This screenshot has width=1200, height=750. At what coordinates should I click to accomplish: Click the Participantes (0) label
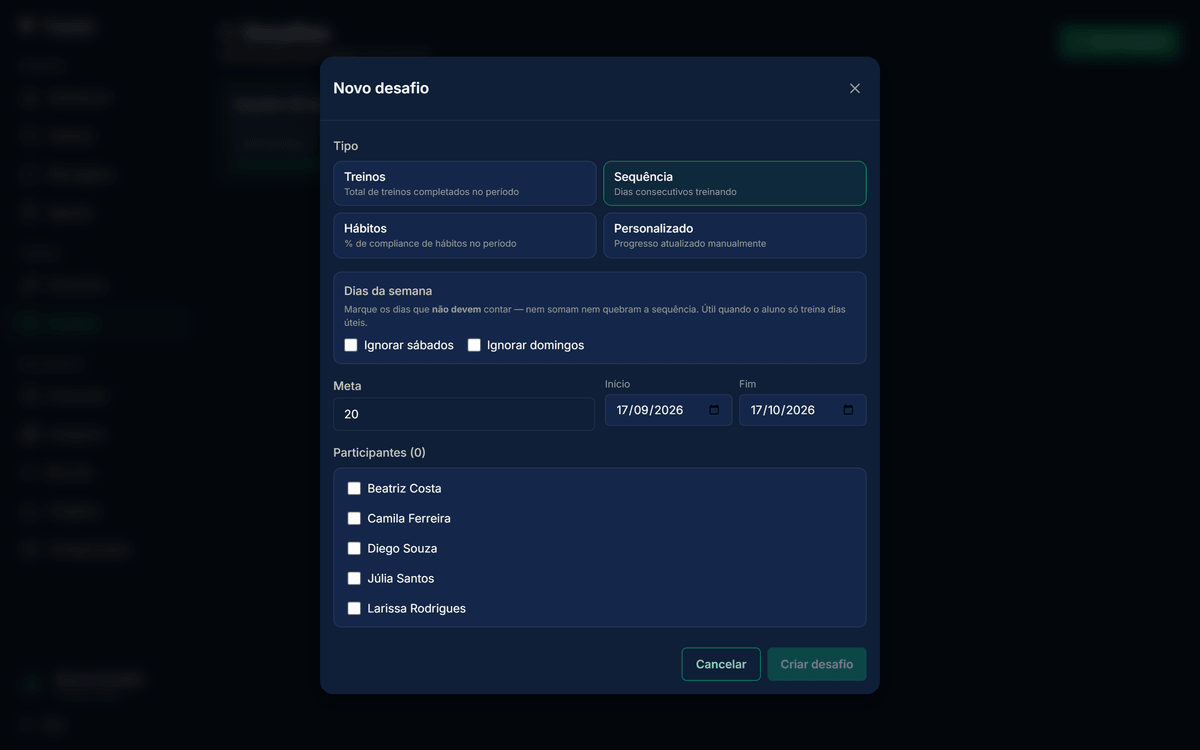pyautogui.click(x=379, y=452)
